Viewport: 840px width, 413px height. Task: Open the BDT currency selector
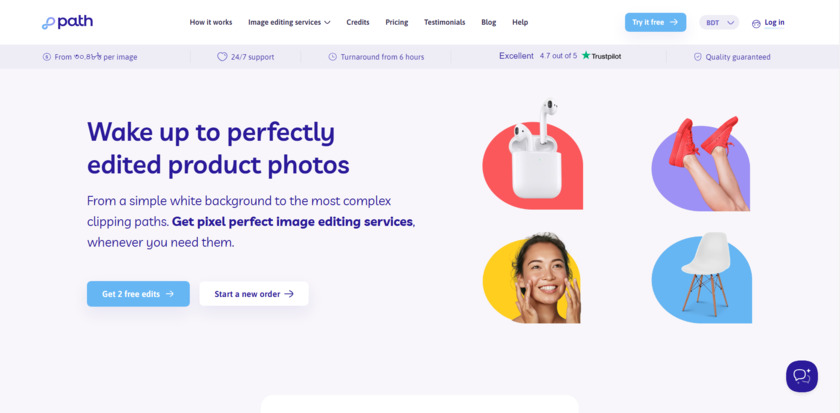click(x=719, y=22)
